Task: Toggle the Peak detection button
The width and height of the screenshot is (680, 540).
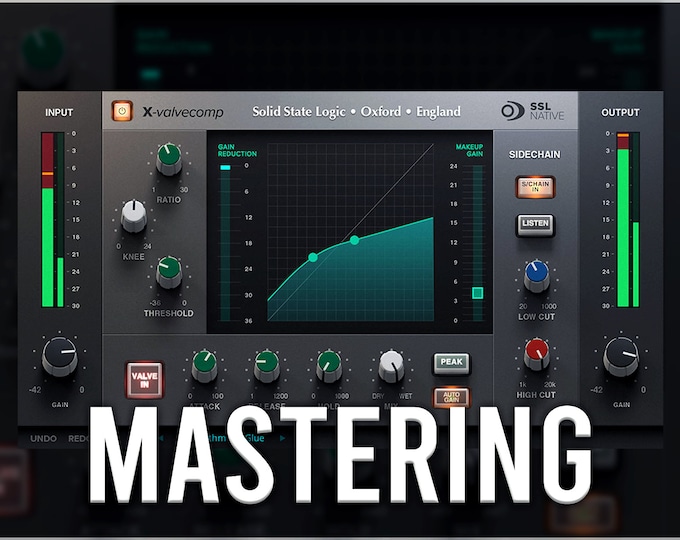Action: coord(451,363)
